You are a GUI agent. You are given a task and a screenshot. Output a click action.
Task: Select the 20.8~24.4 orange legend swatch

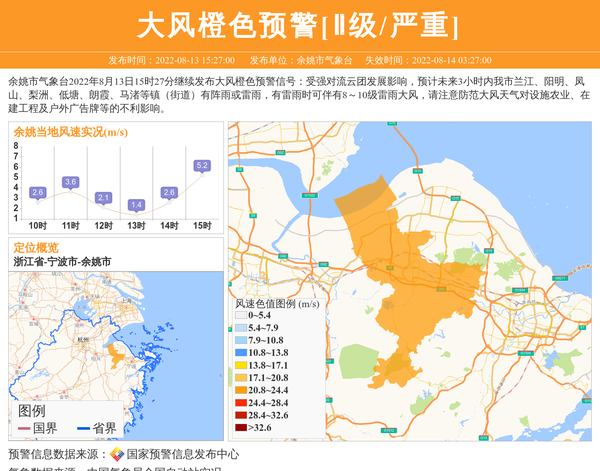(240, 391)
